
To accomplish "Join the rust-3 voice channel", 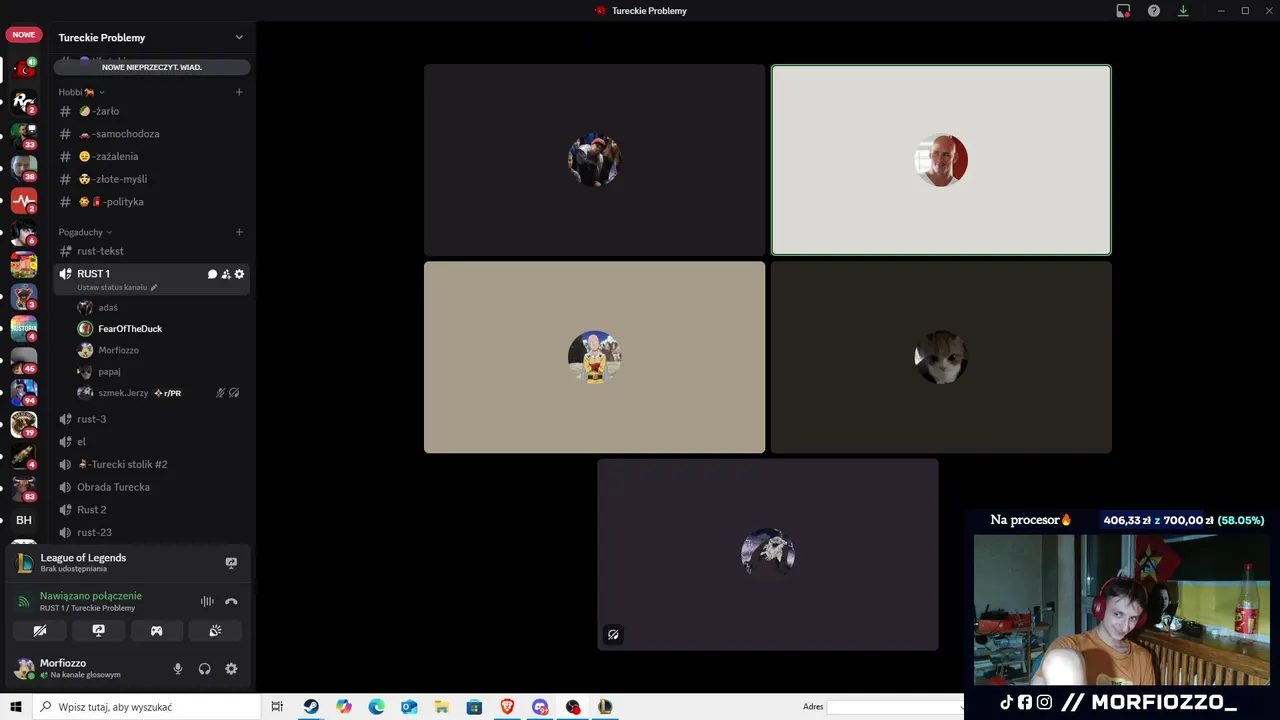I will click(152, 419).
